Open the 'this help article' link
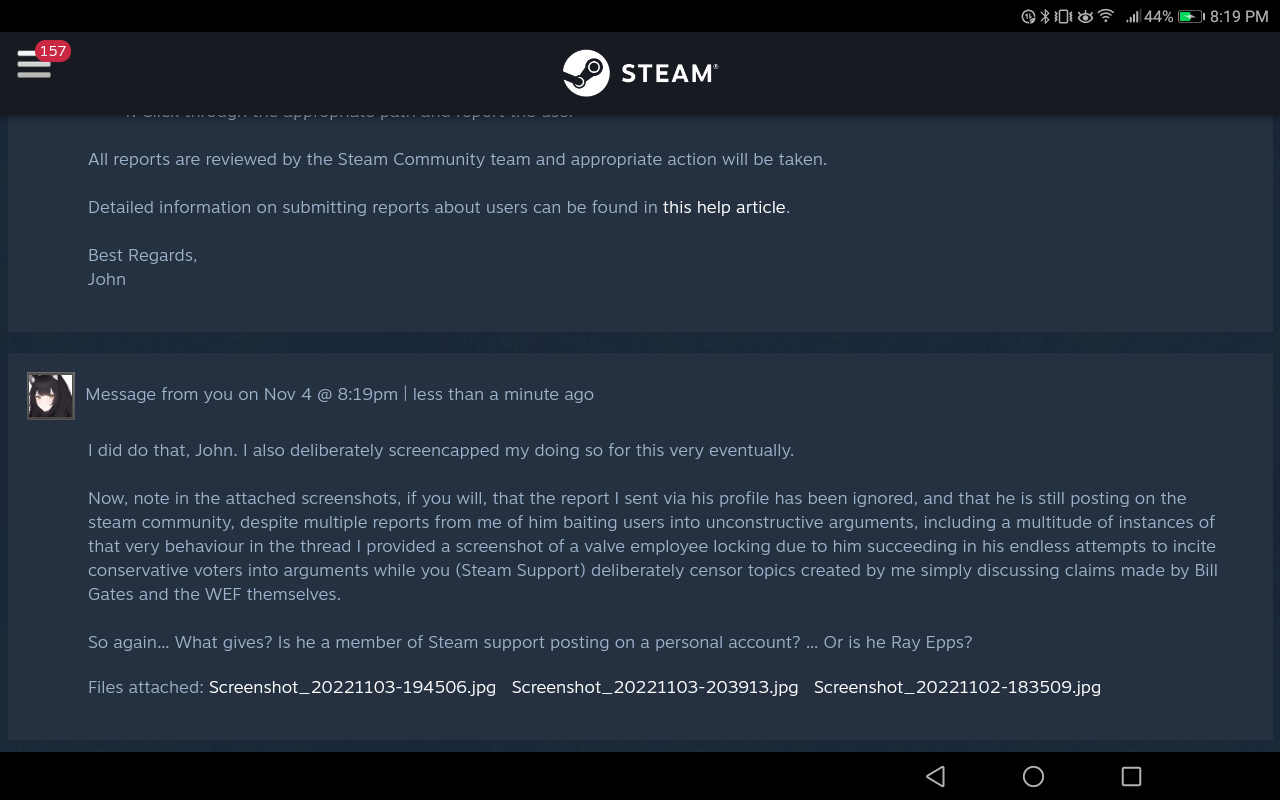The height and width of the screenshot is (800, 1280). [724, 207]
